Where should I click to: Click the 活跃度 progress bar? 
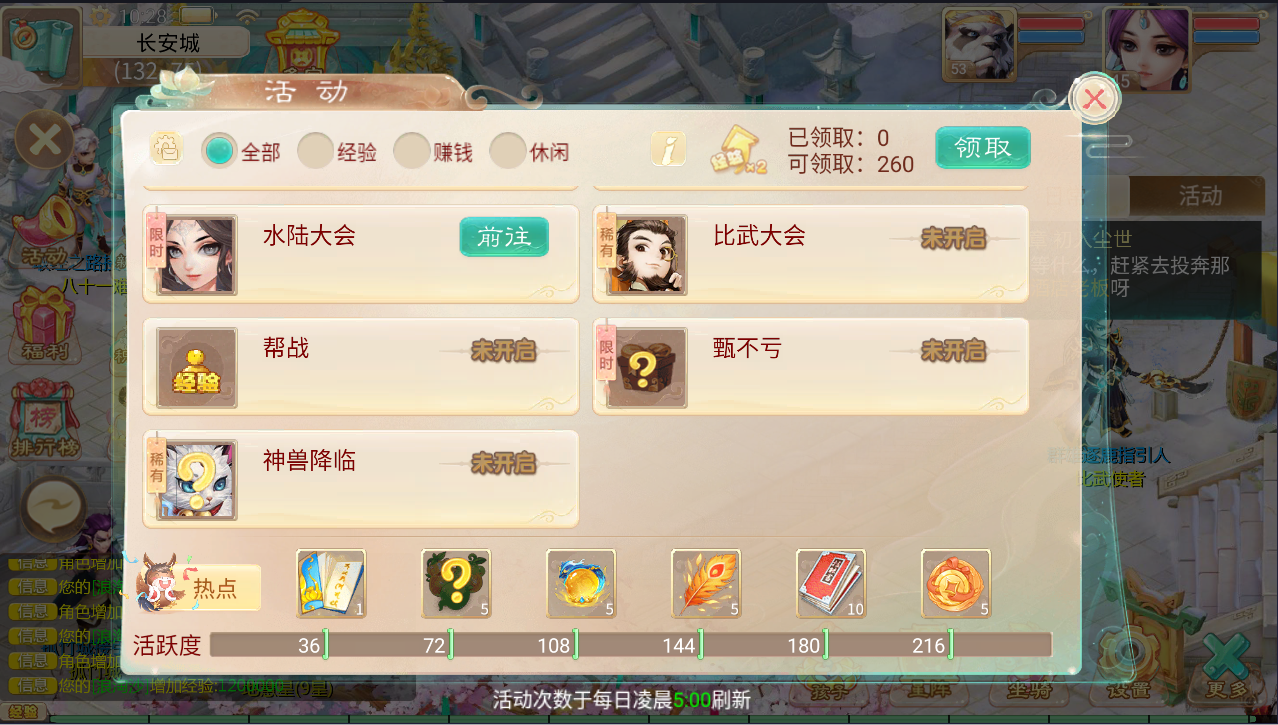tap(631, 645)
